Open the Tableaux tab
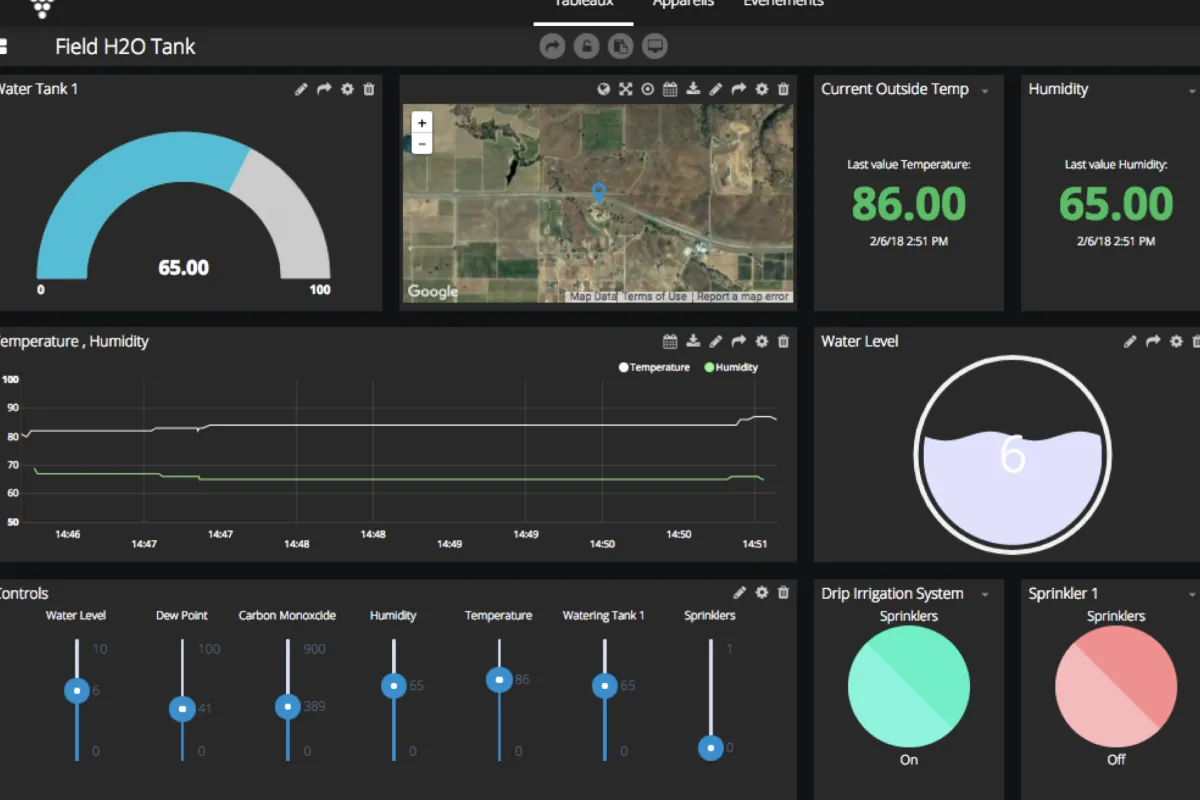This screenshot has width=1200, height=800. point(583,4)
